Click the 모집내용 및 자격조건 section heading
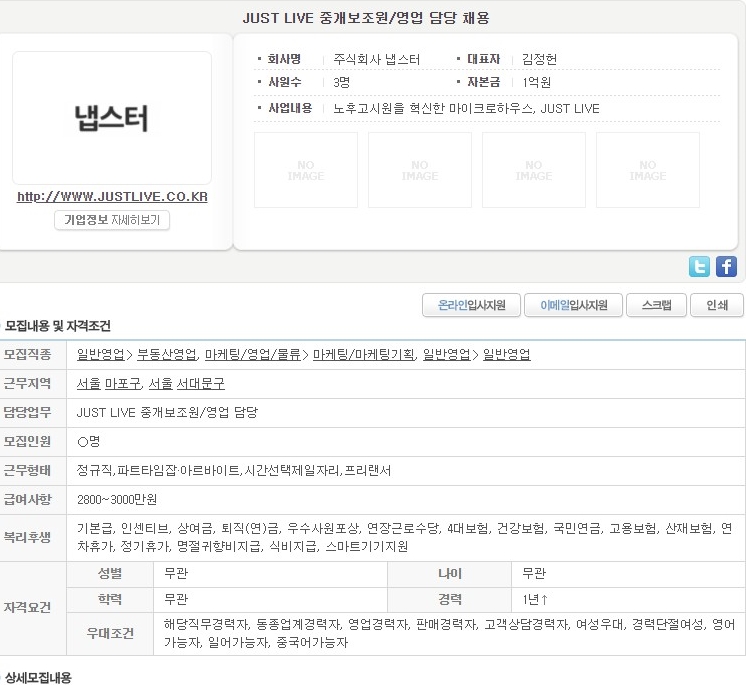 coord(58,326)
